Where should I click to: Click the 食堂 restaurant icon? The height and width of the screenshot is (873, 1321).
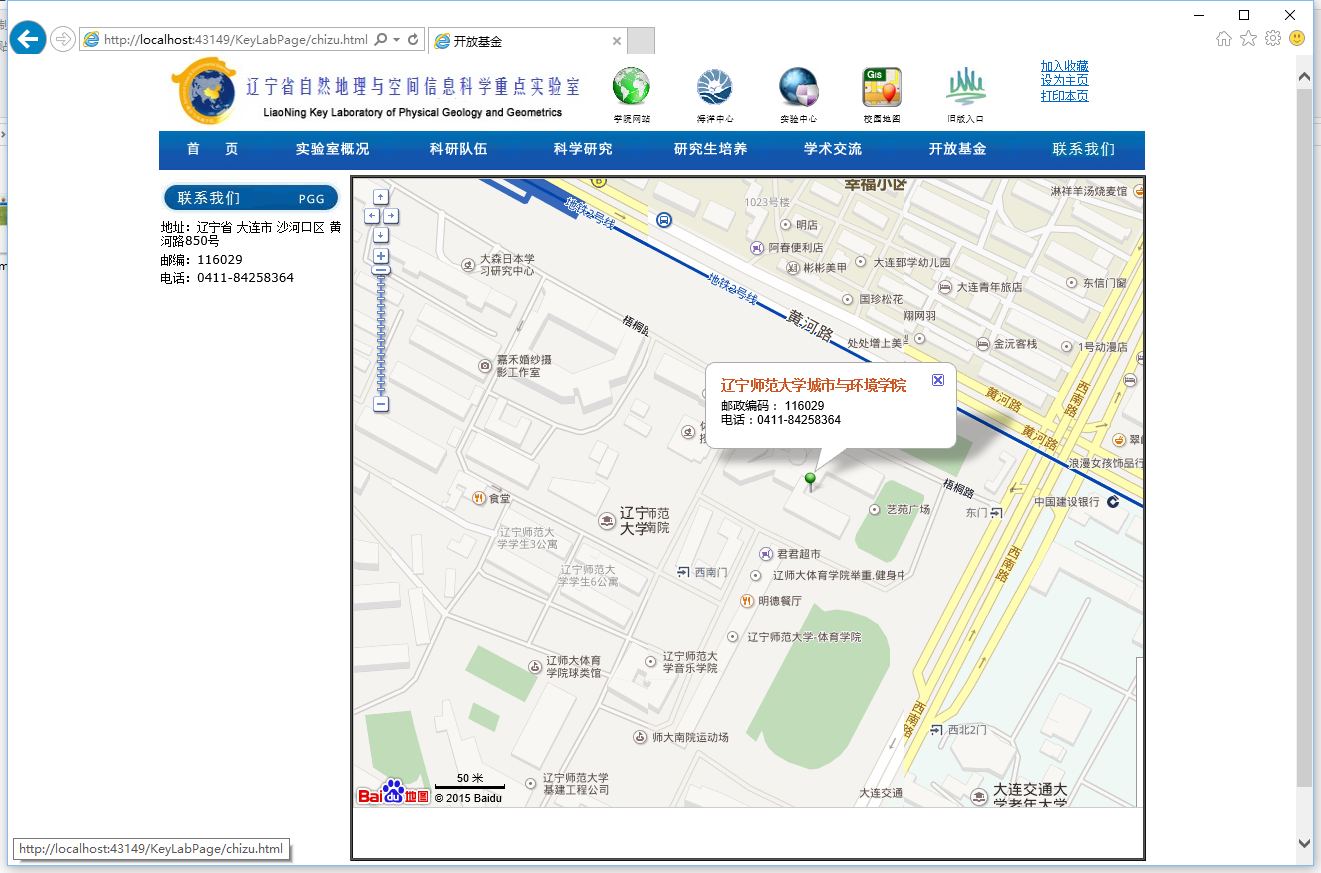coord(478,498)
